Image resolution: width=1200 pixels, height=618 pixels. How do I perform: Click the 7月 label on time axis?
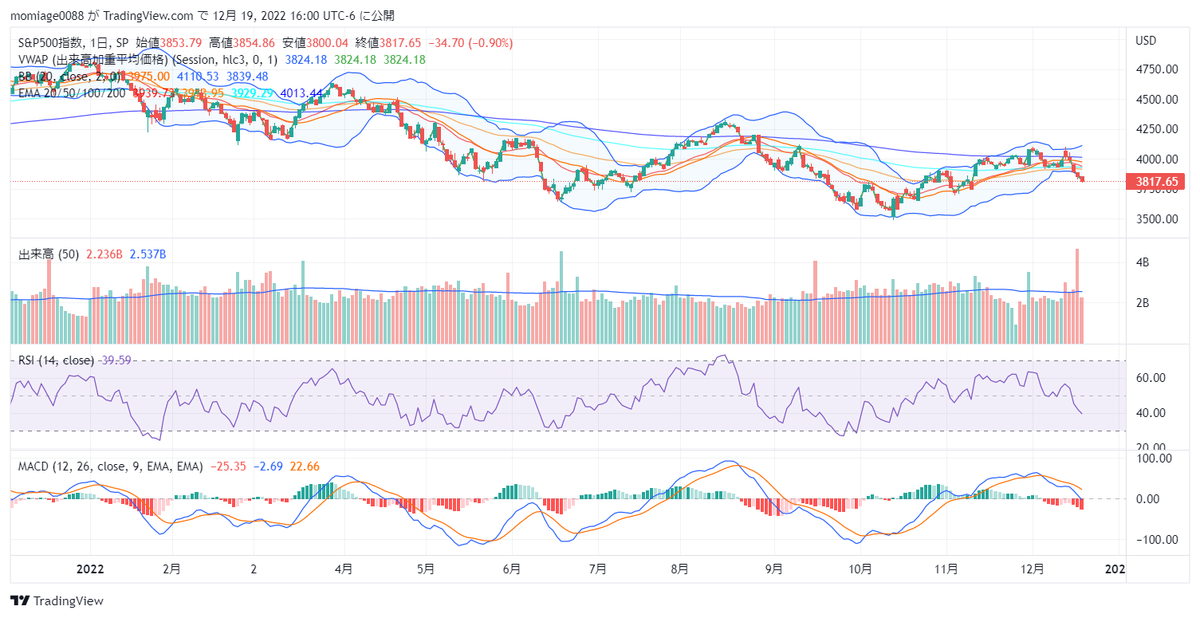[x=597, y=568]
